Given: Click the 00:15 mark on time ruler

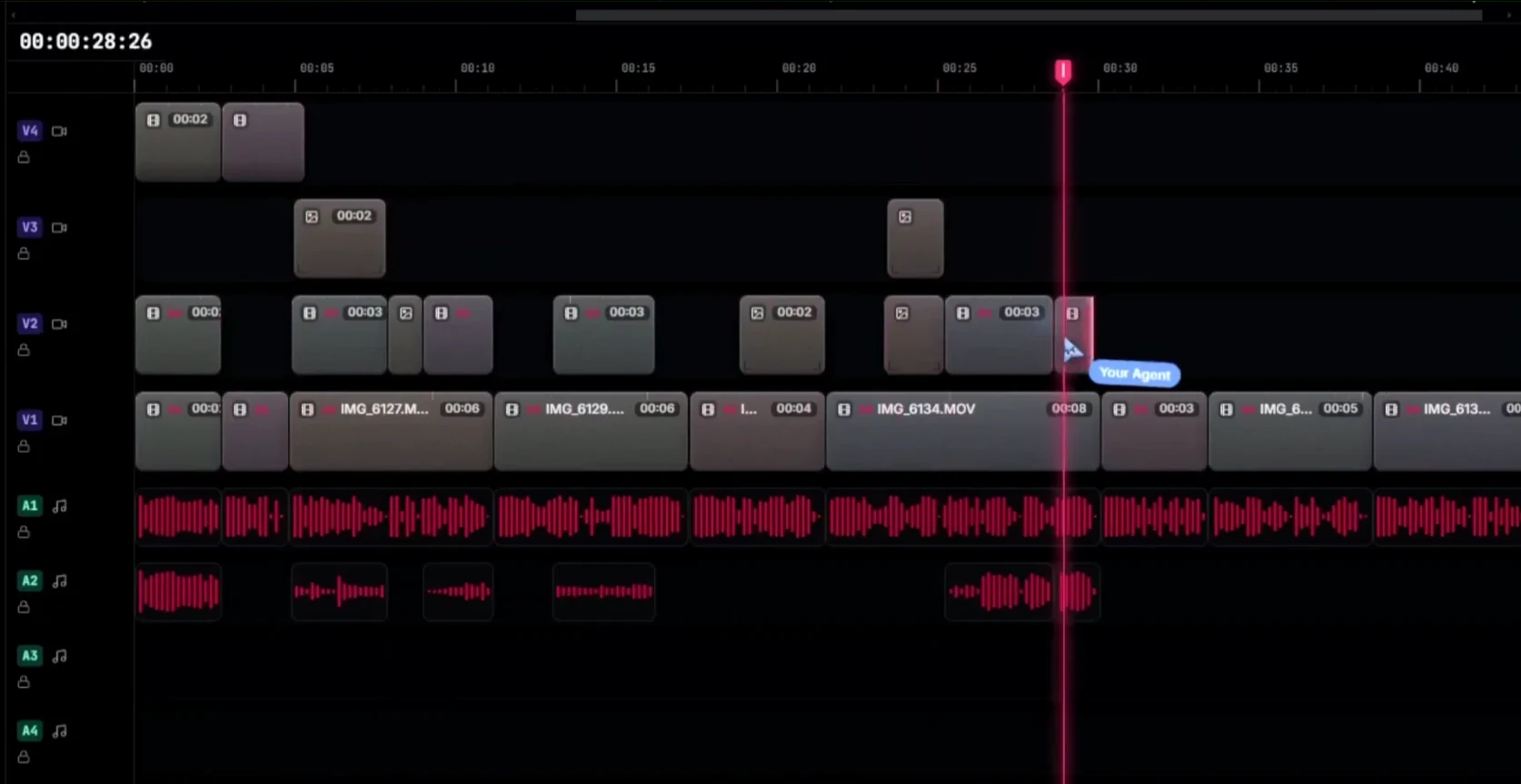Looking at the screenshot, I should [638, 68].
